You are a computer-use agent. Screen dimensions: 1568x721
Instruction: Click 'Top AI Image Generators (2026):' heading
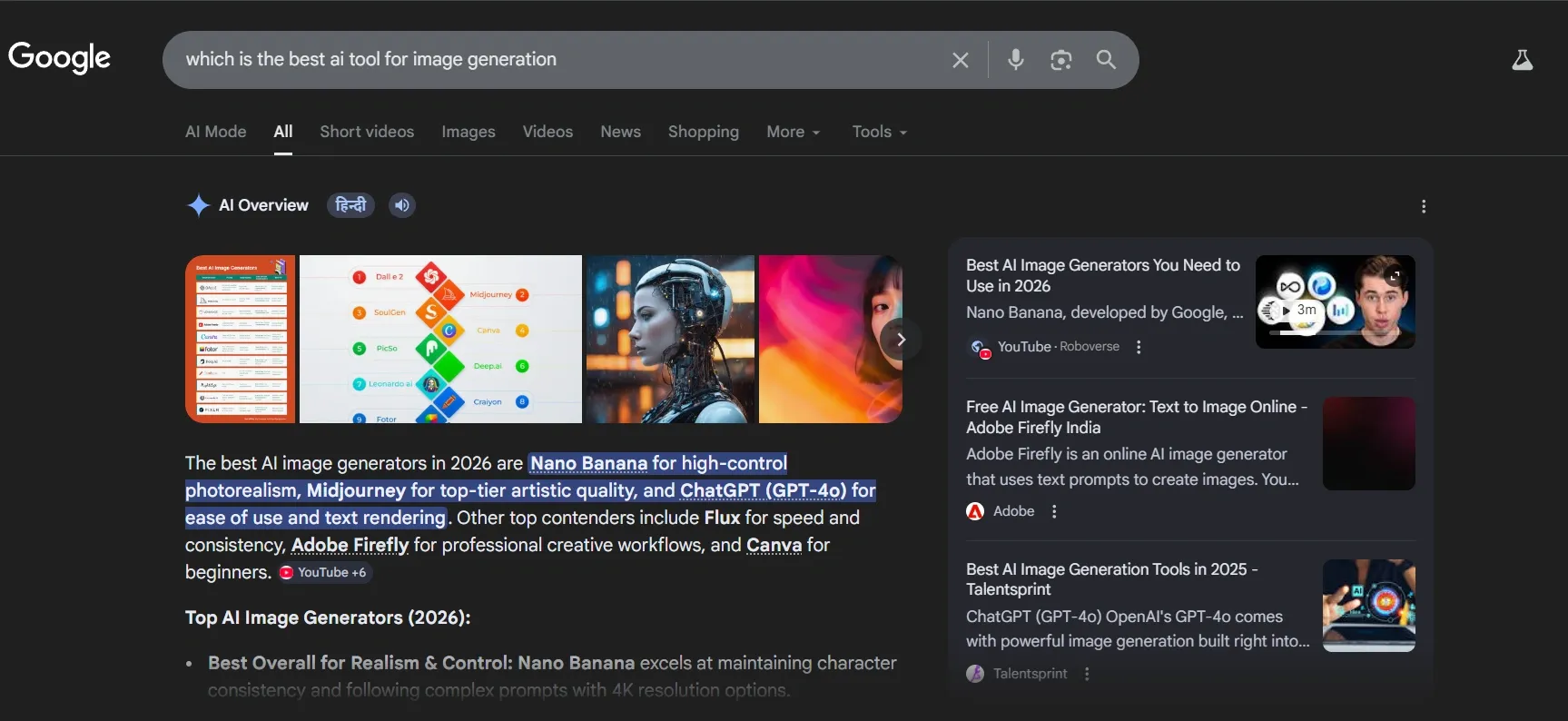point(328,617)
